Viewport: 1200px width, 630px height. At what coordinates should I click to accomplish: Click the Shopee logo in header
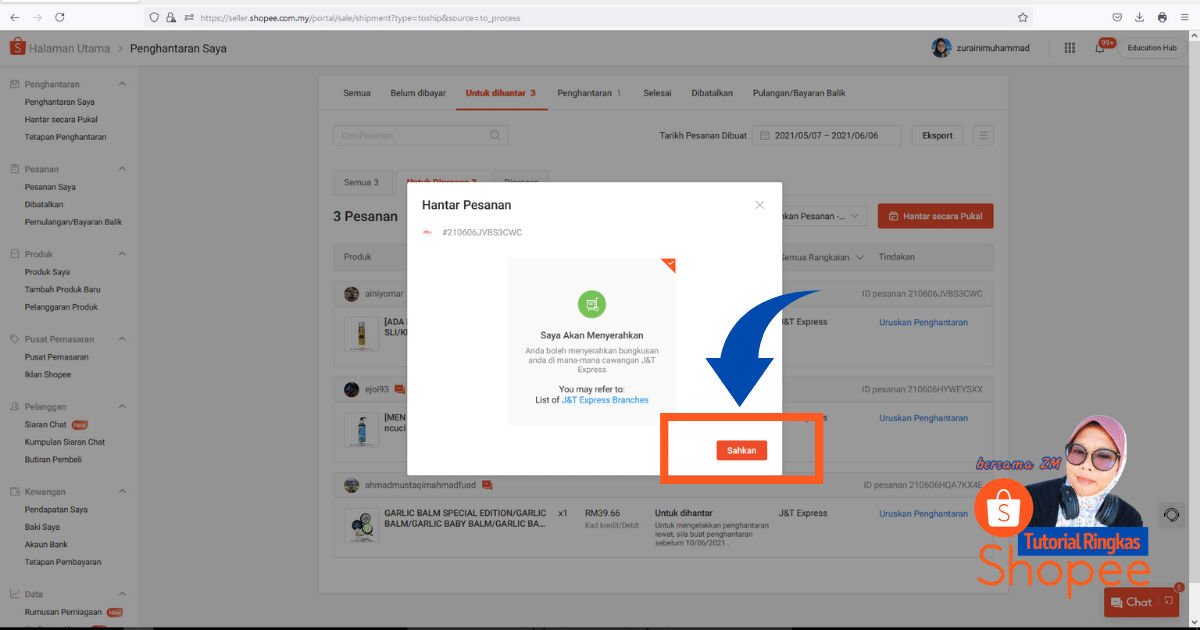click(17, 47)
